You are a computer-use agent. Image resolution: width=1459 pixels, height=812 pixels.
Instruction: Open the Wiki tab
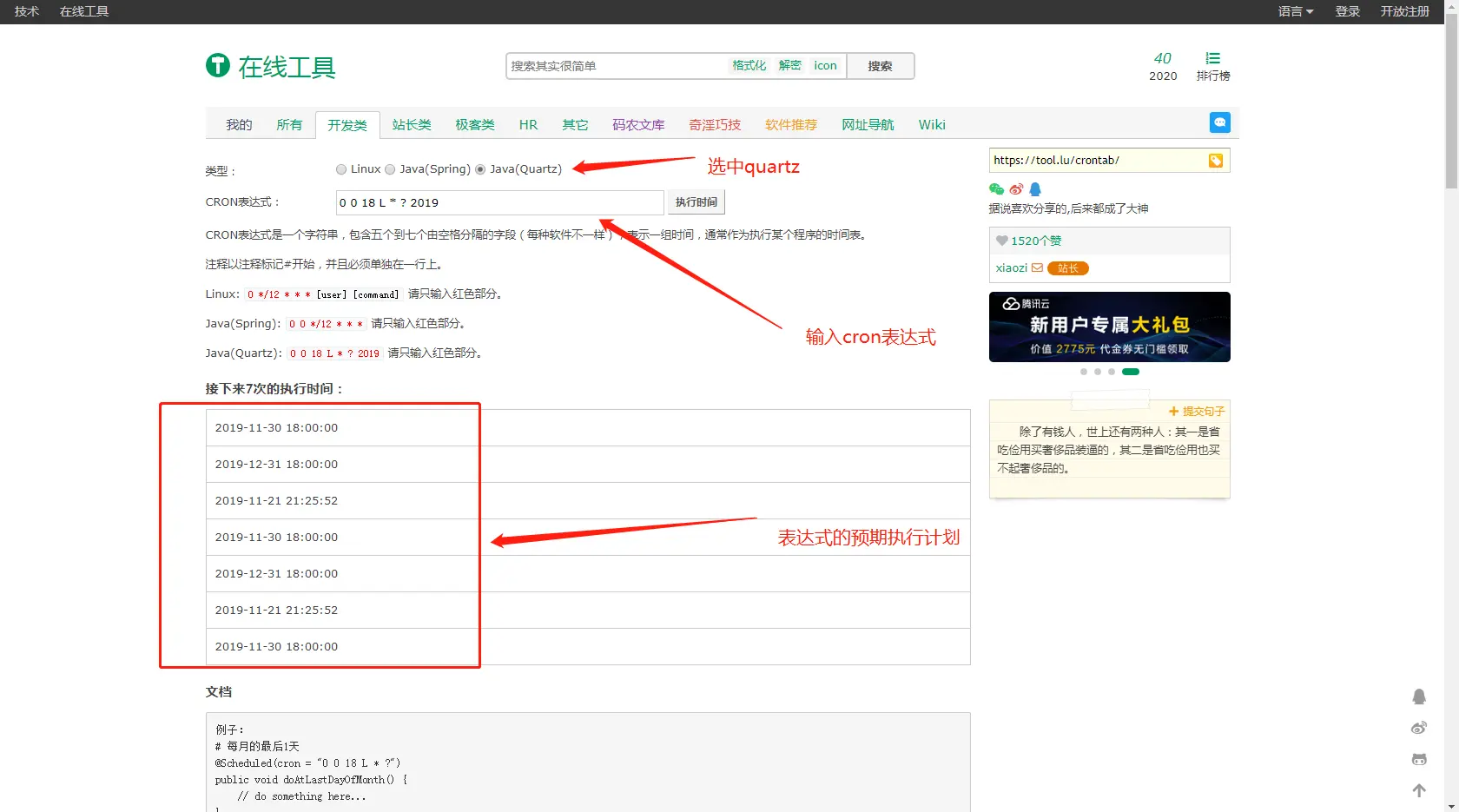(x=932, y=125)
